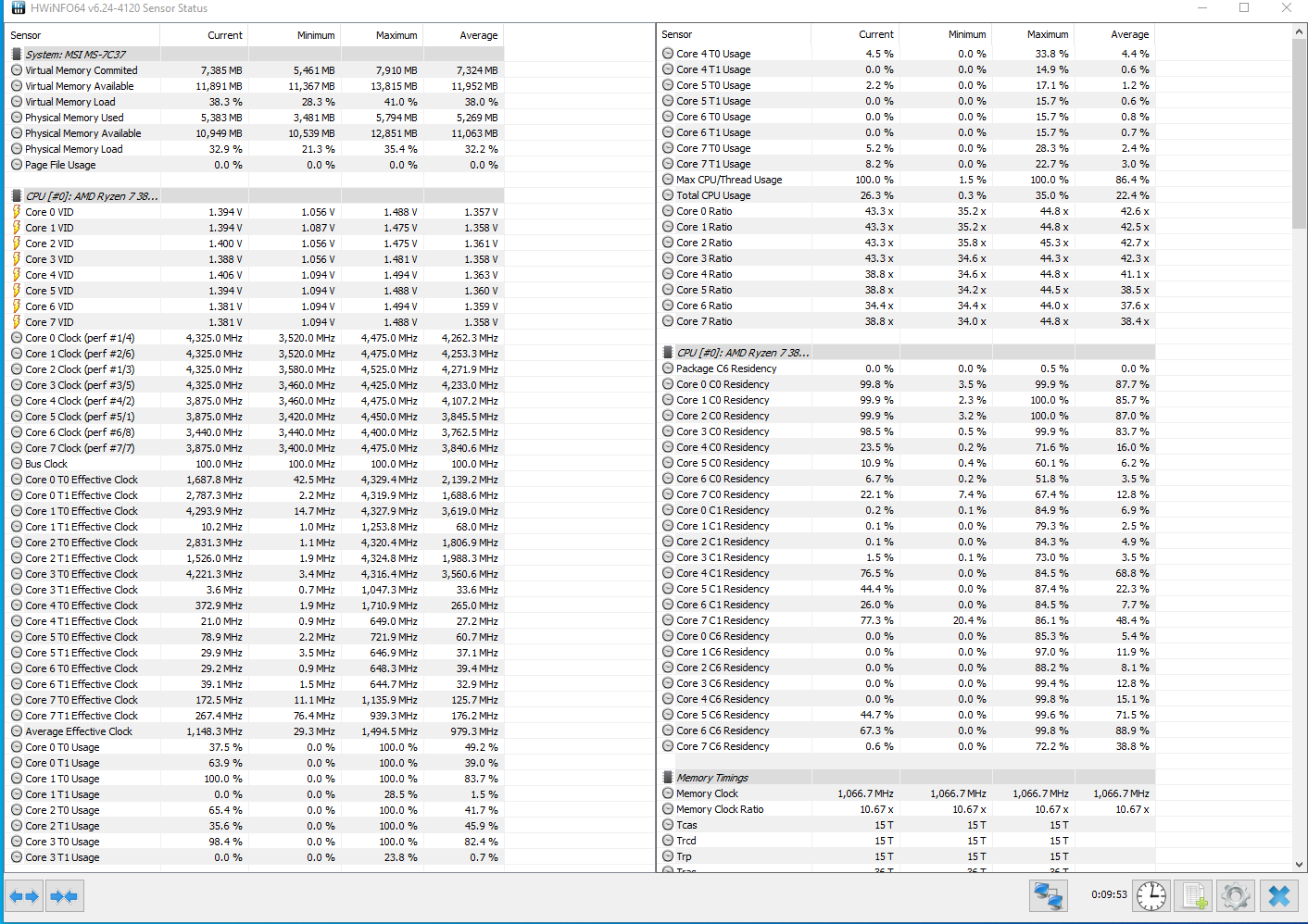Image resolution: width=1308 pixels, height=924 pixels.
Task: Click the icon beside Tcas
Action: (x=668, y=825)
